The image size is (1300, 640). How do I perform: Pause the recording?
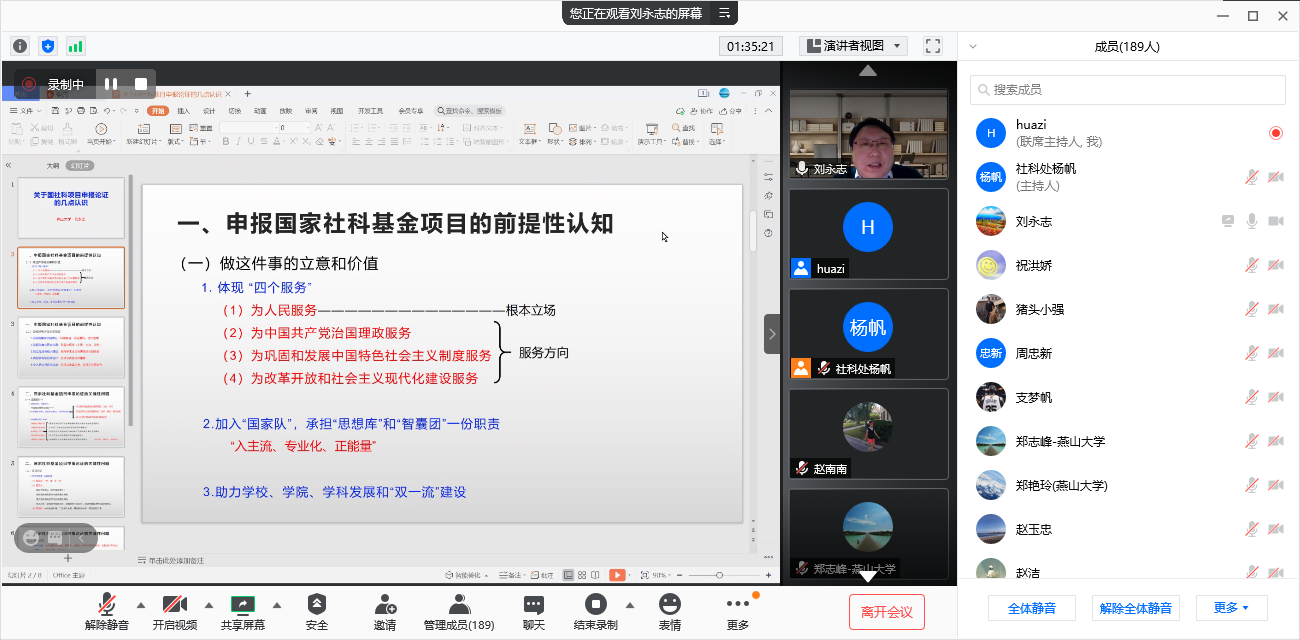111,85
